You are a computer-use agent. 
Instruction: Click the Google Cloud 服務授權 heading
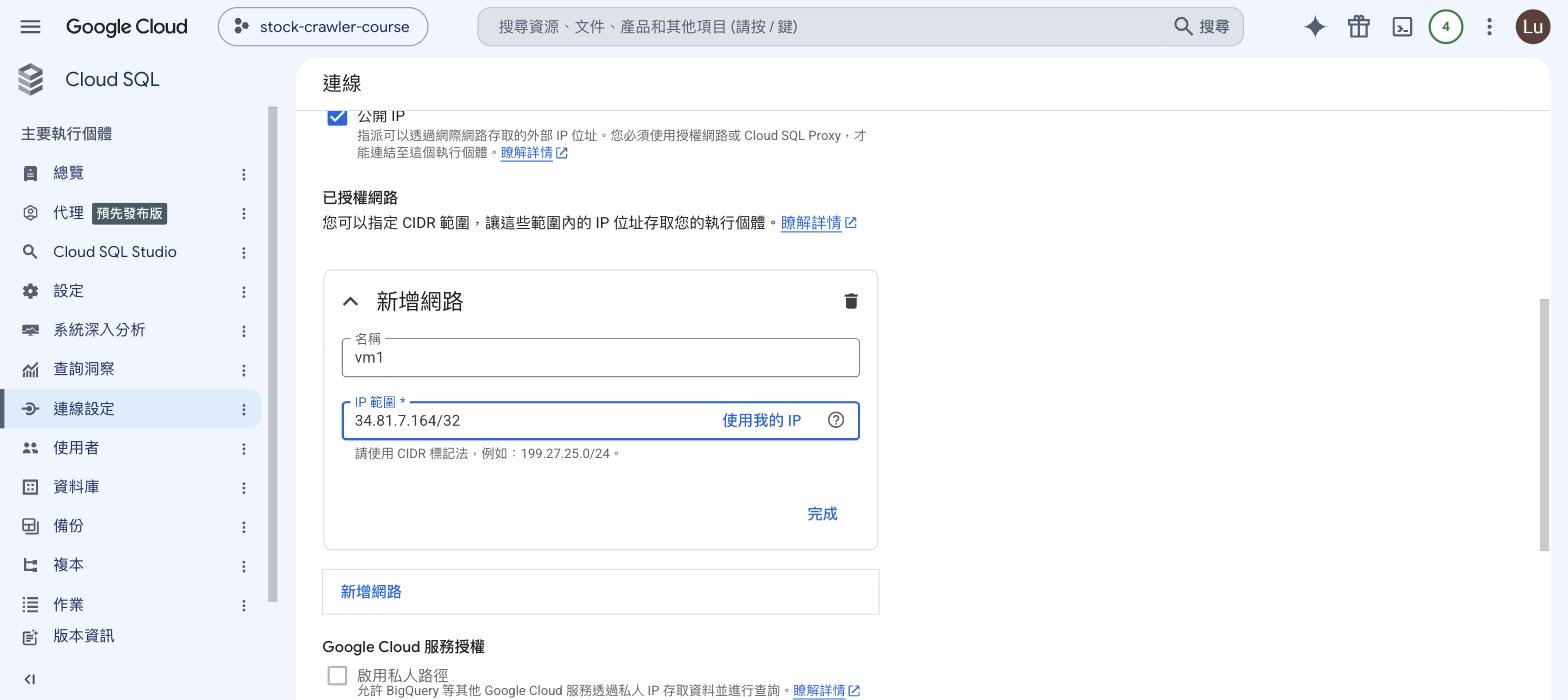point(403,647)
